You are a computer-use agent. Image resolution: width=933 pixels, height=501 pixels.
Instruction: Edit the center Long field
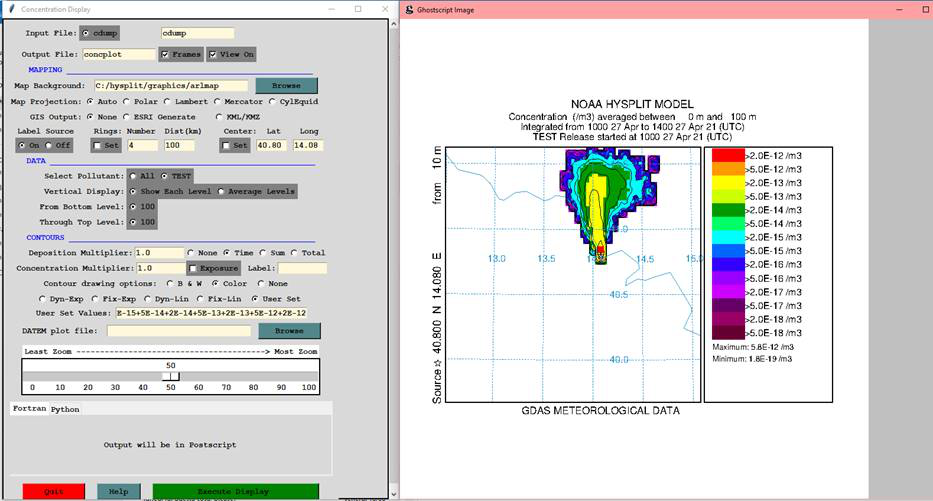[308, 145]
